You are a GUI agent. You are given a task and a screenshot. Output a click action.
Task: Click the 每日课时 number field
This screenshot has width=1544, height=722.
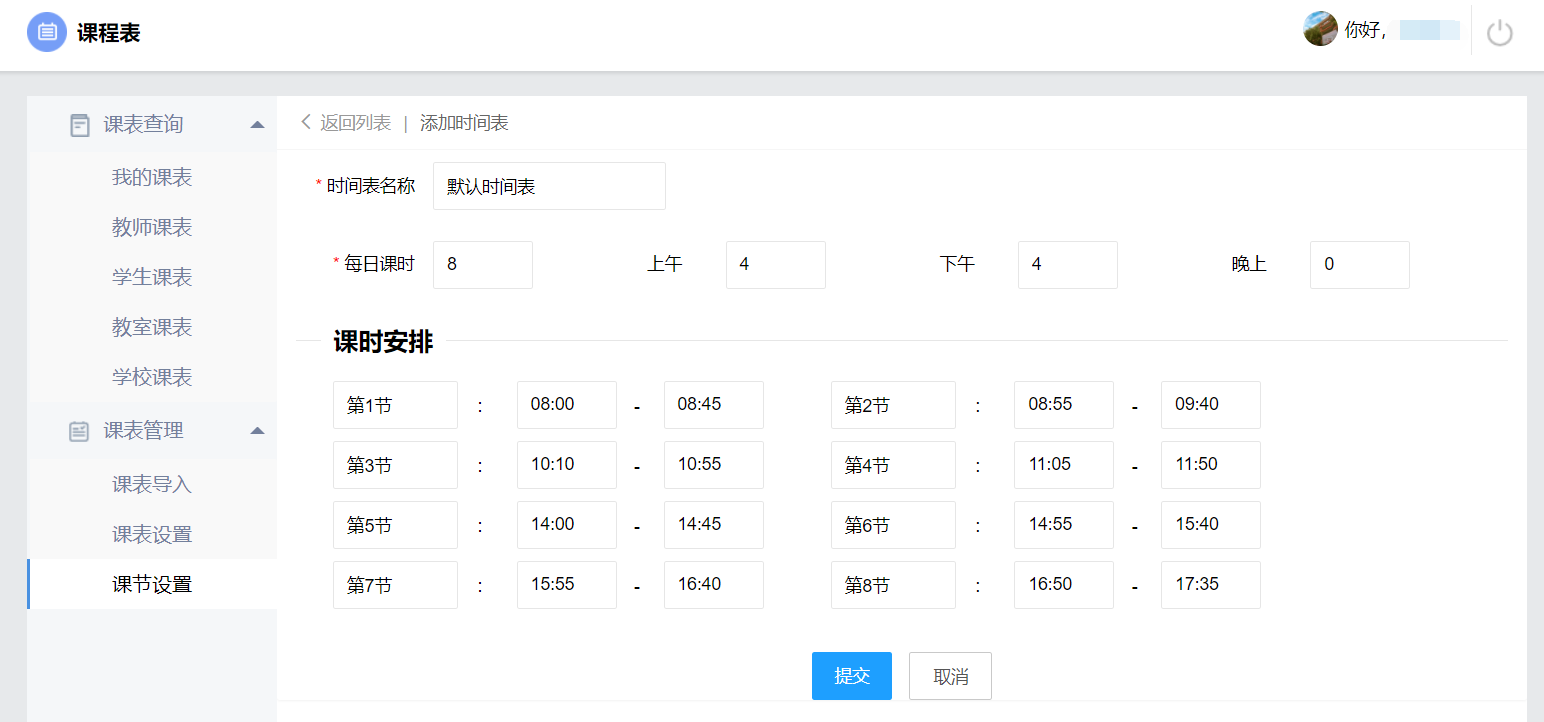(x=482, y=265)
